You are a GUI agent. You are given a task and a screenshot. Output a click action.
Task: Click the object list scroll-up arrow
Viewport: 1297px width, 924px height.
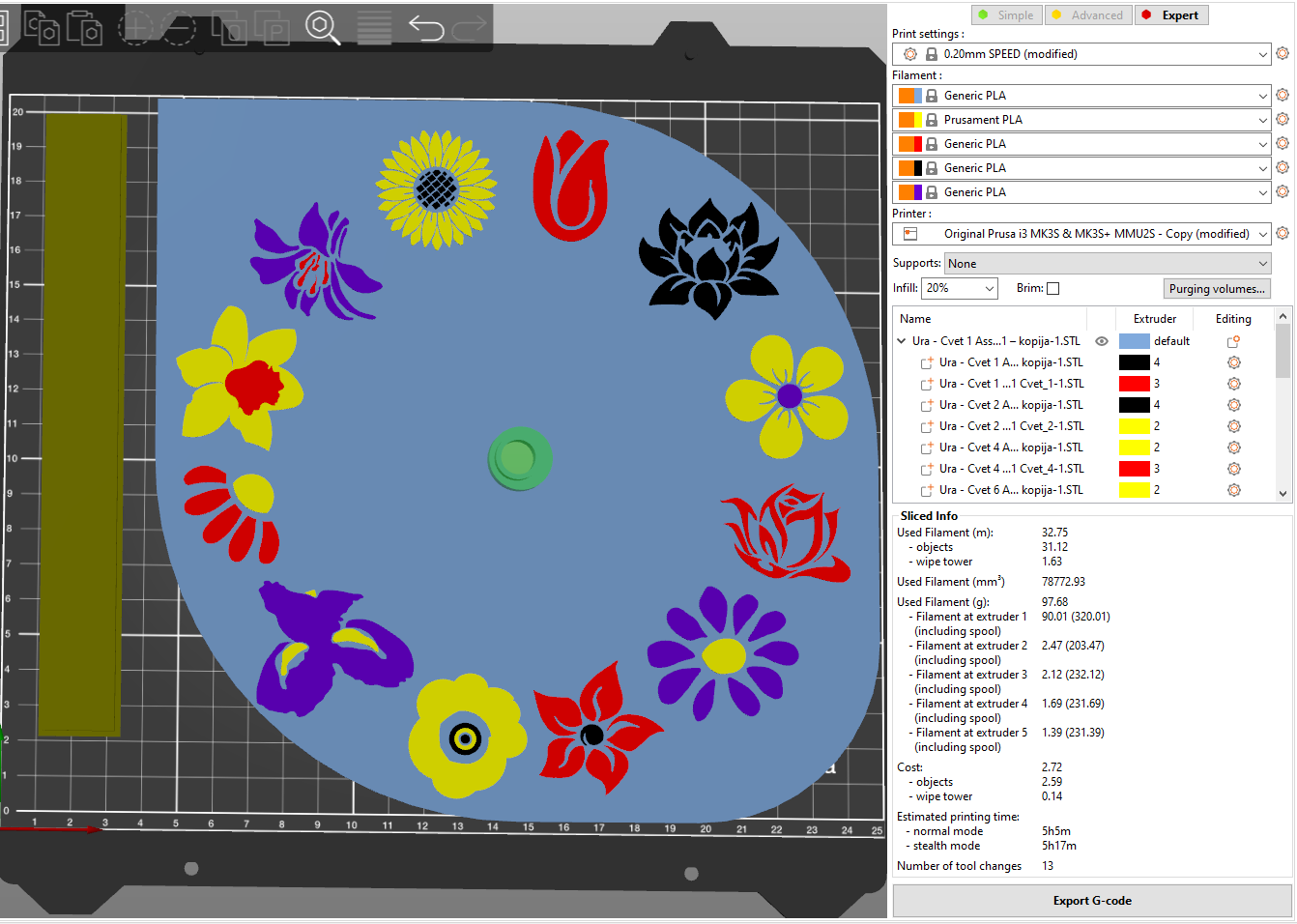click(1283, 316)
